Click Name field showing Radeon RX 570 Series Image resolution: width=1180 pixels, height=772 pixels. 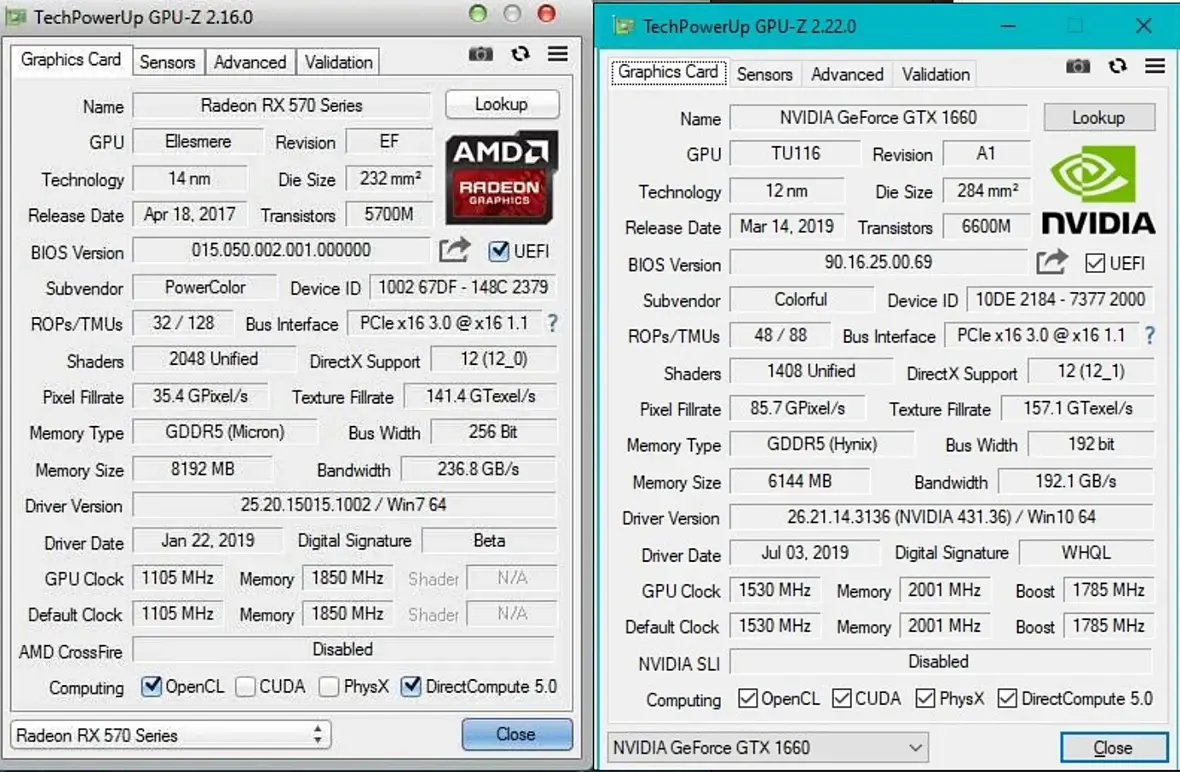281,105
